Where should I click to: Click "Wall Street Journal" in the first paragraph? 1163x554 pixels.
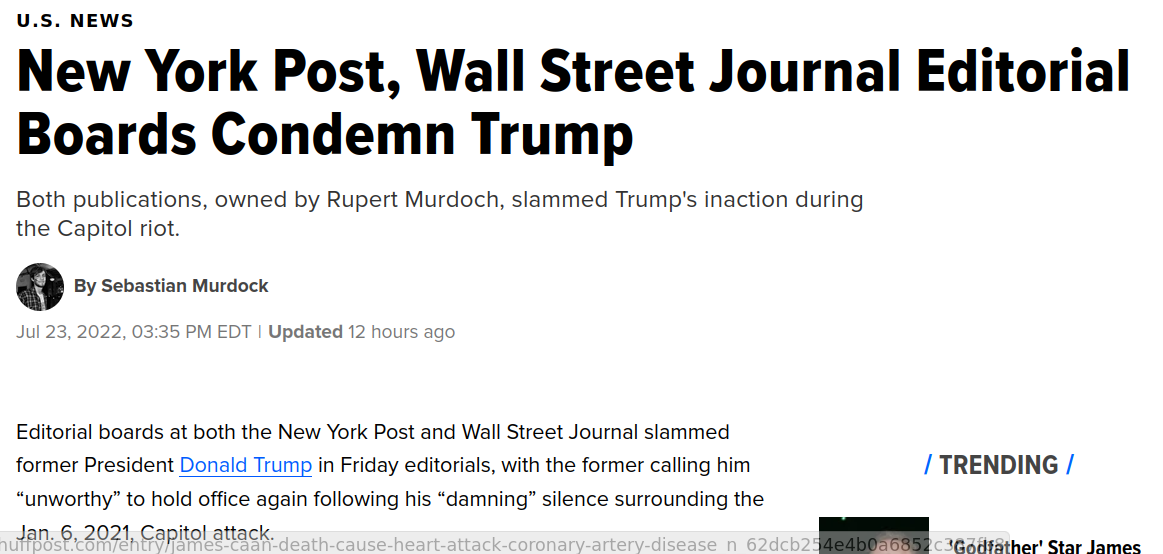coord(550,432)
